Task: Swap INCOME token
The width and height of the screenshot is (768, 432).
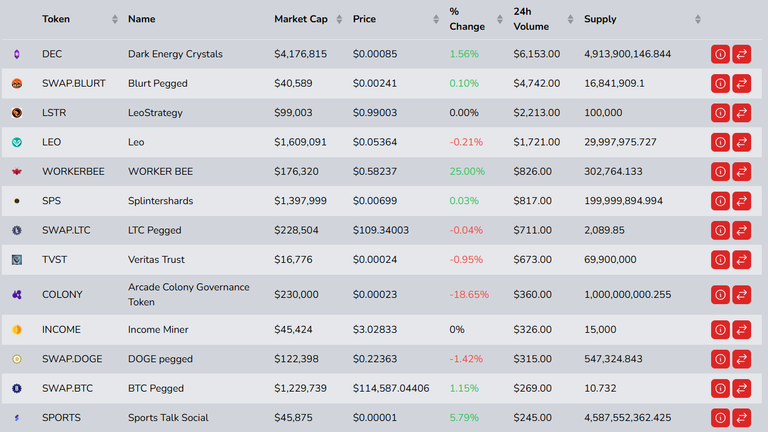Action: click(x=742, y=330)
